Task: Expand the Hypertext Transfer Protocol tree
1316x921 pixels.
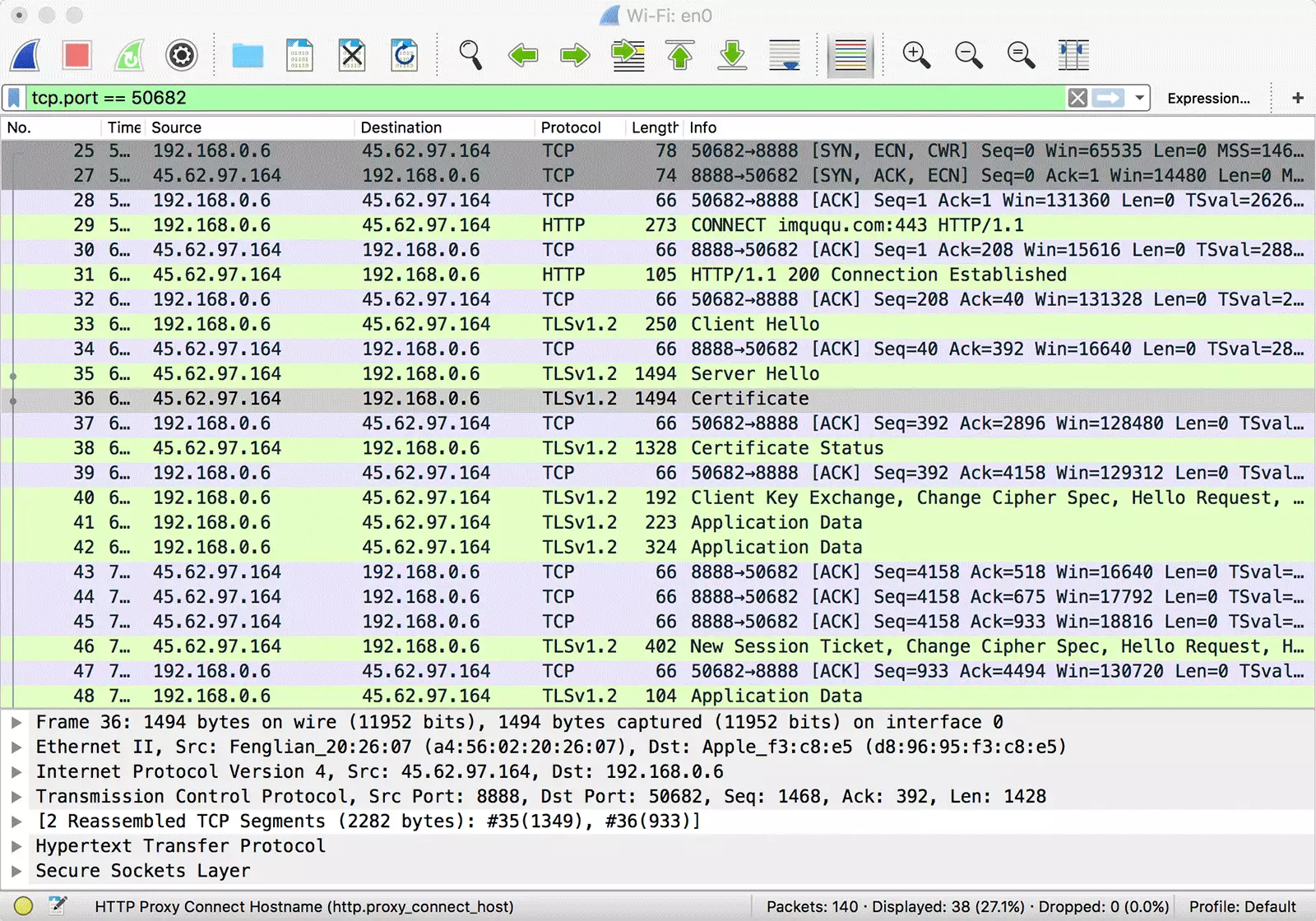Action: coord(15,845)
